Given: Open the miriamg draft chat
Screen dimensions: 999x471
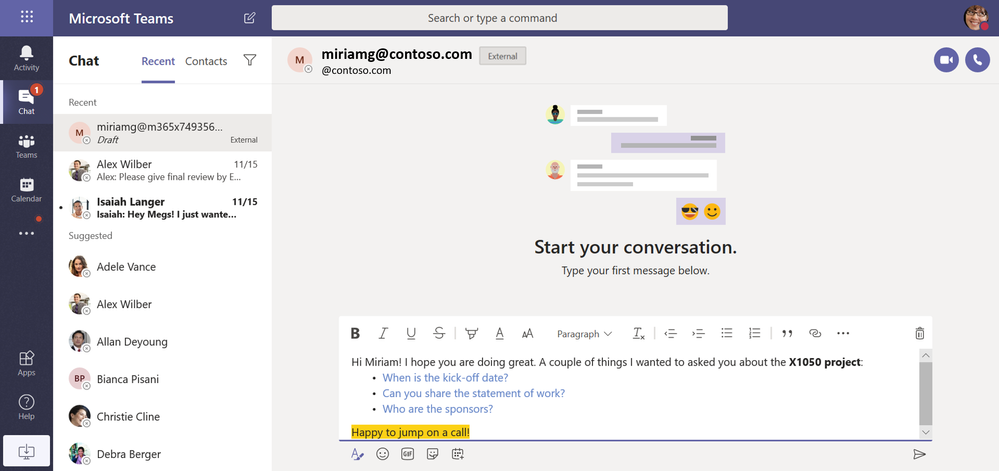Looking at the screenshot, I should 162,133.
